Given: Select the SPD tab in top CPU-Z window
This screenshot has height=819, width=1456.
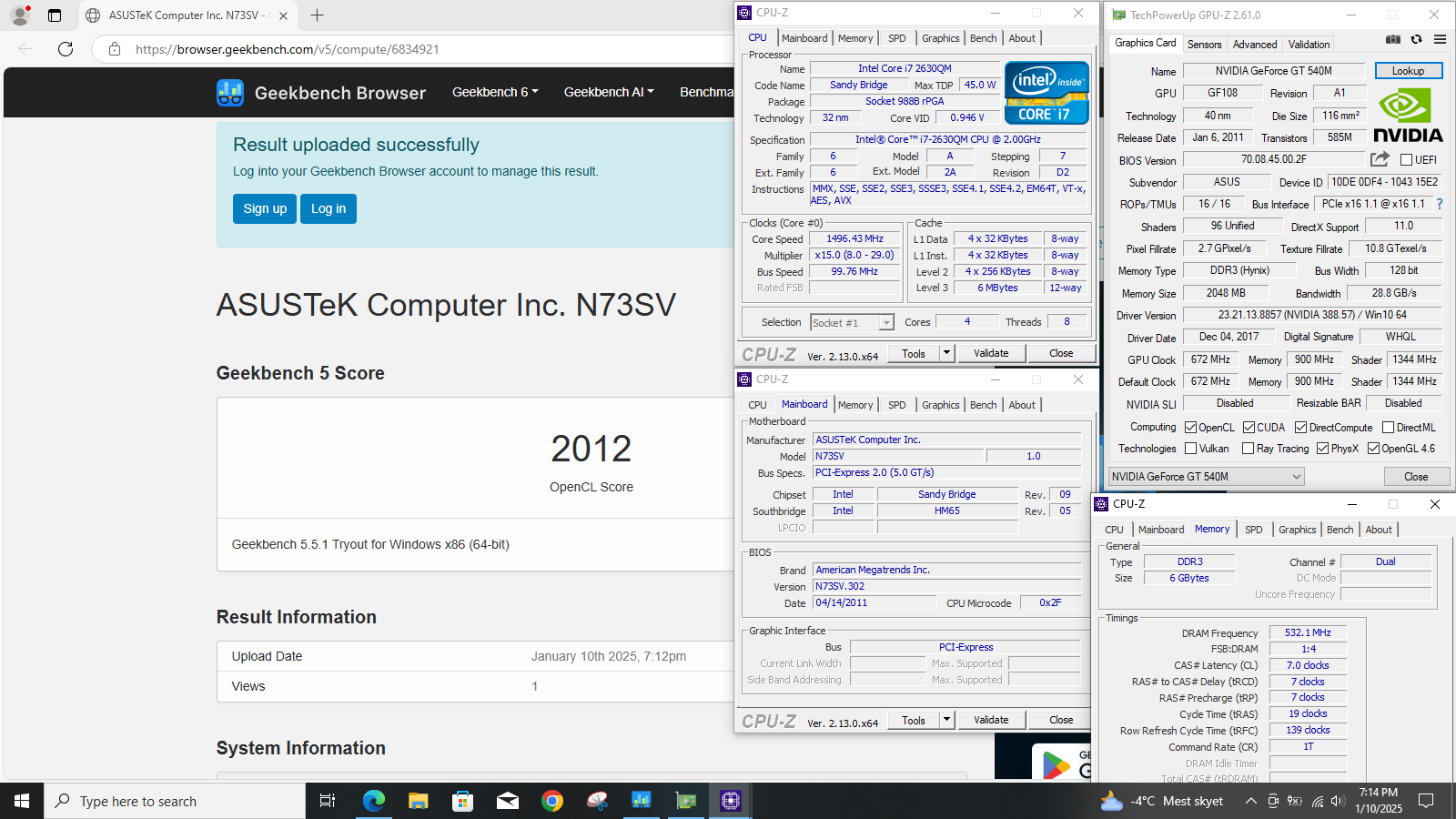Looking at the screenshot, I should point(897,38).
